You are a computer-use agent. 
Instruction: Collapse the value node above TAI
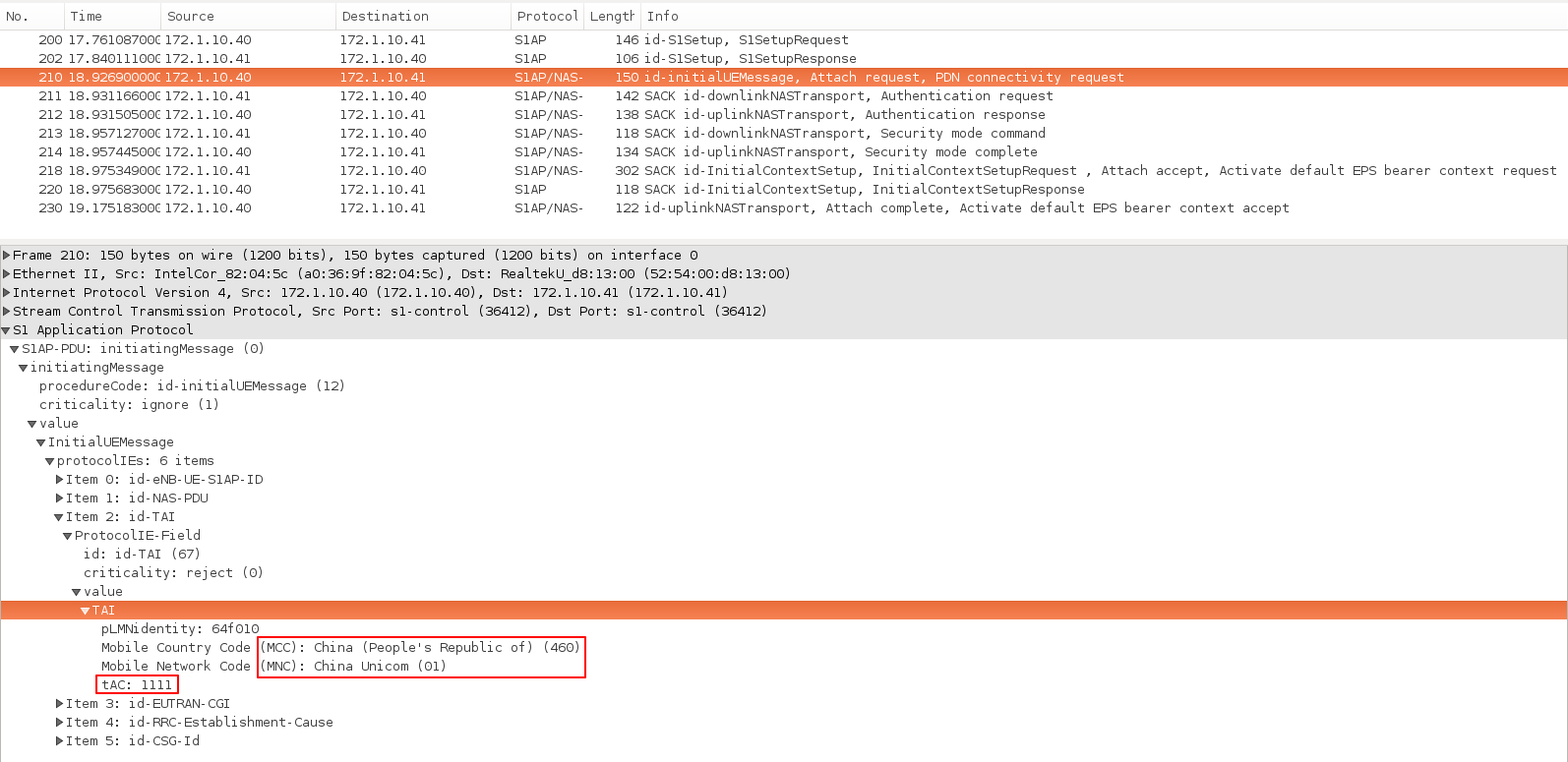77,592
